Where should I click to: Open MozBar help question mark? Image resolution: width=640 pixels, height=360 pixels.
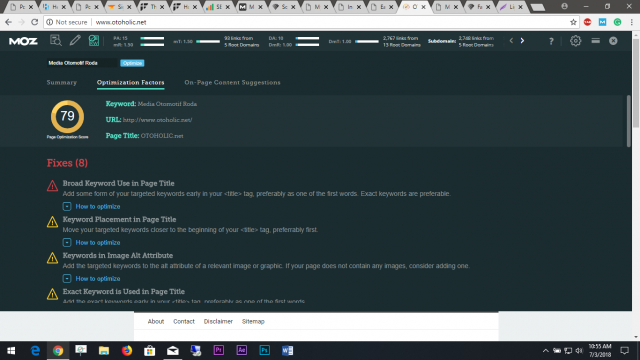click(x=551, y=41)
